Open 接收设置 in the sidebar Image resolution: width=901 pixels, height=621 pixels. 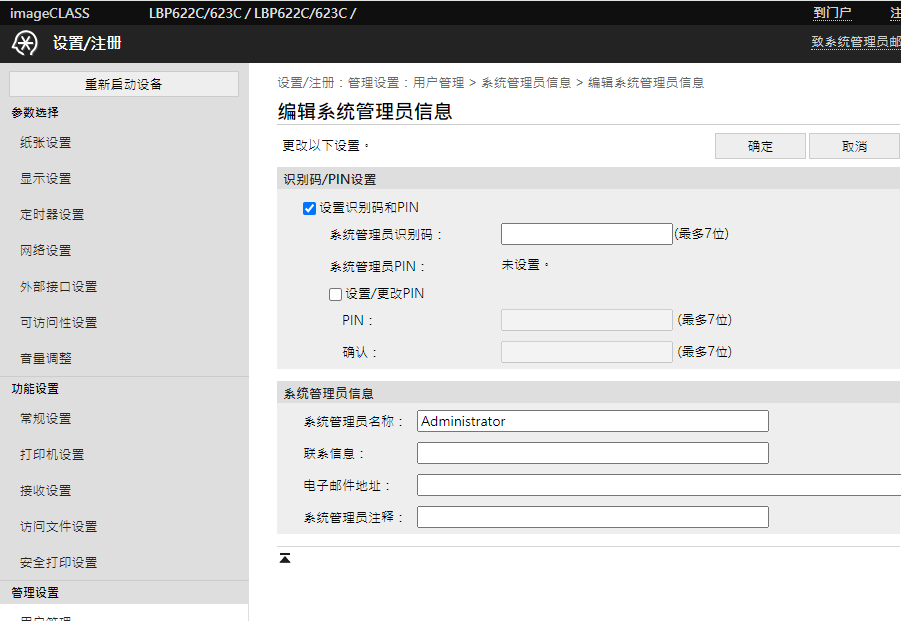pyautogui.click(x=45, y=491)
